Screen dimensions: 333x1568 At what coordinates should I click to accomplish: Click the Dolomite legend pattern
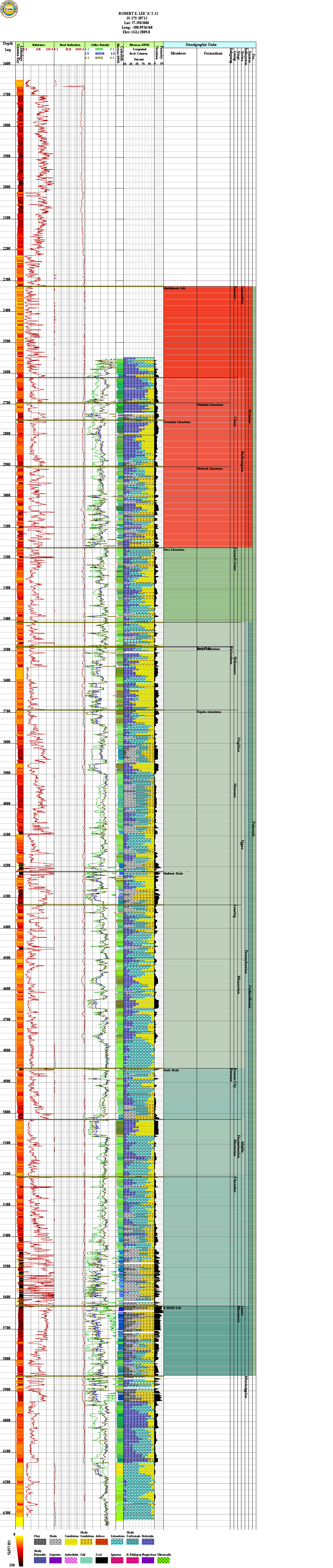147,1542
